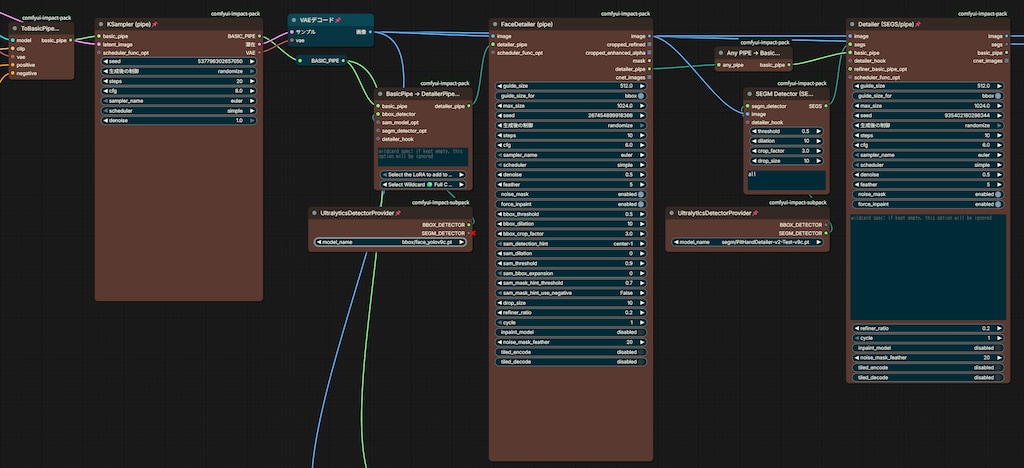The height and width of the screenshot is (468, 1024).
Task: Toggle guide_size_for bbox in FaceDetailer (pipe)
Action: 571,95
